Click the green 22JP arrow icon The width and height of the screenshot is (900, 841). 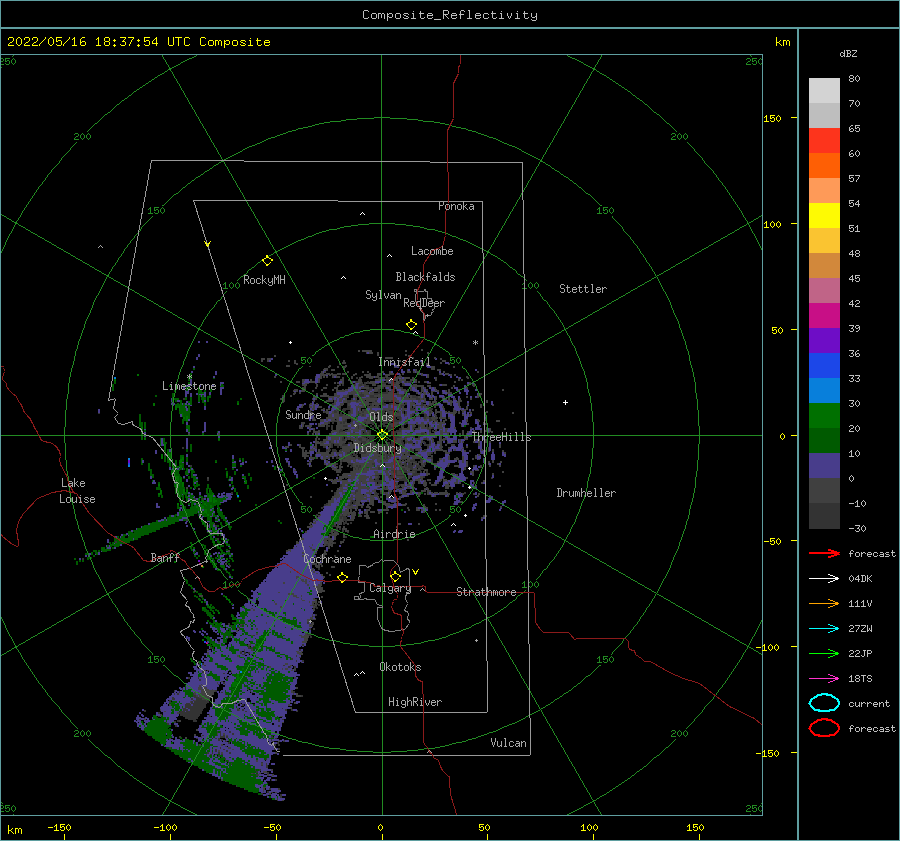tap(824, 653)
